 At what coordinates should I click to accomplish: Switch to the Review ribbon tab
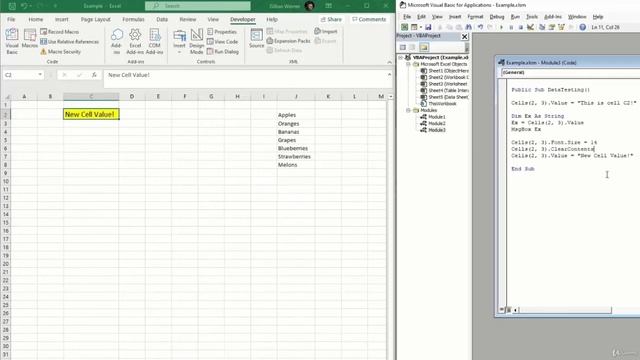pyautogui.click(x=188, y=19)
